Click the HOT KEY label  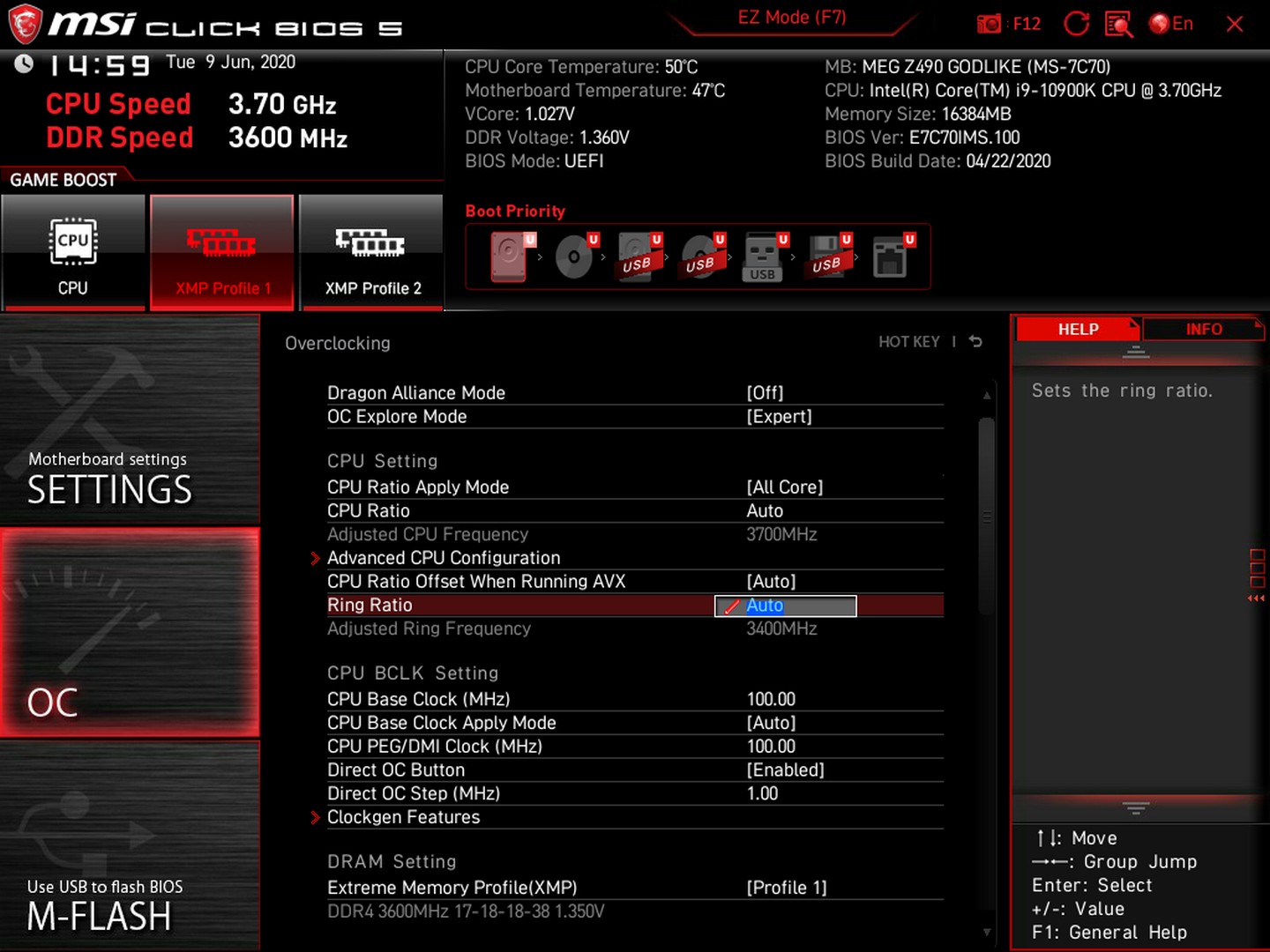(x=909, y=342)
